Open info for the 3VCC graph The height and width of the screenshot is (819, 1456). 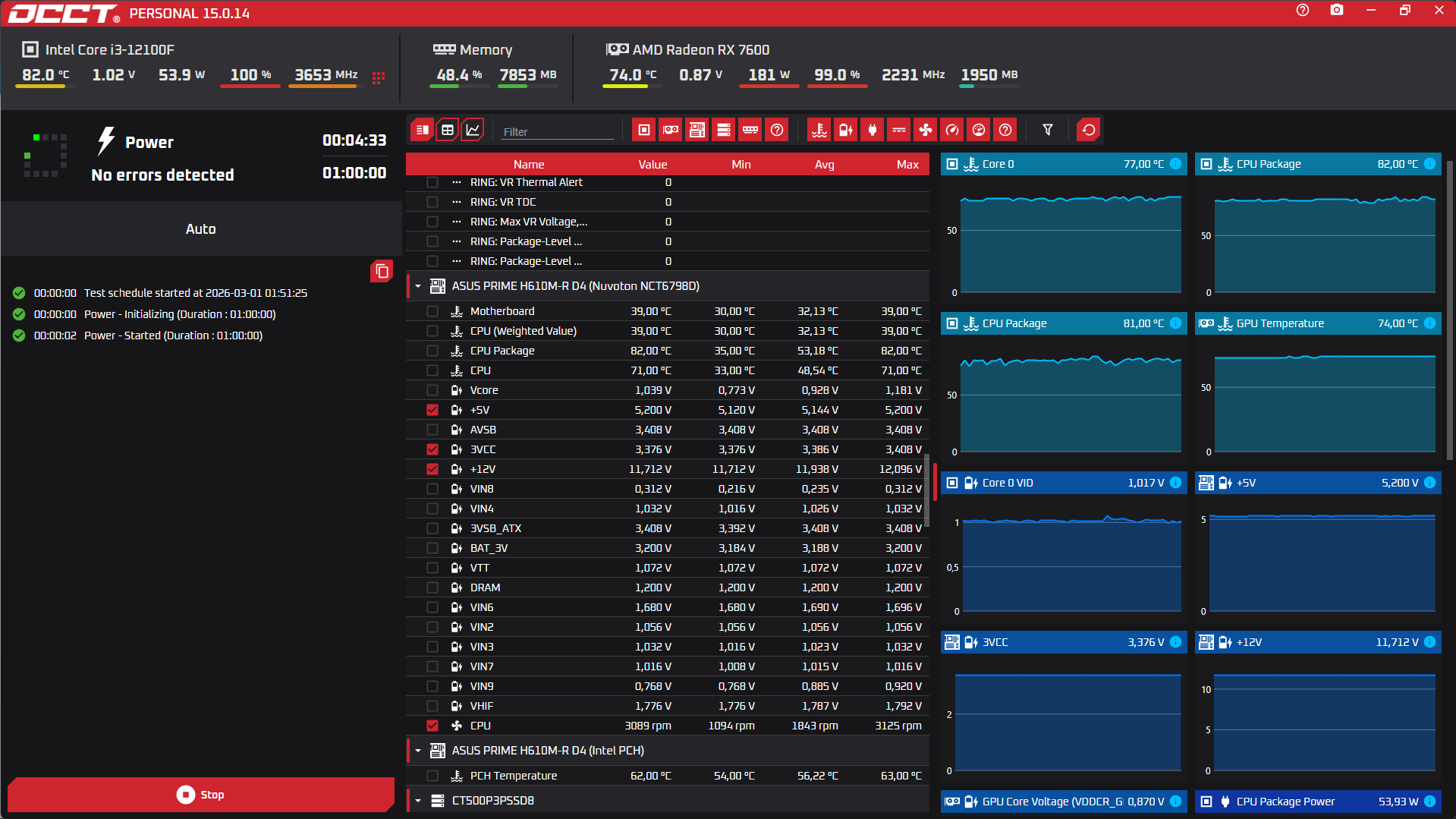(x=1175, y=642)
